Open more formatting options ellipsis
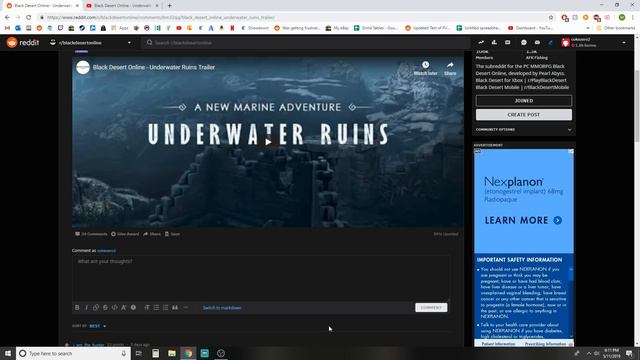 pos(185,307)
